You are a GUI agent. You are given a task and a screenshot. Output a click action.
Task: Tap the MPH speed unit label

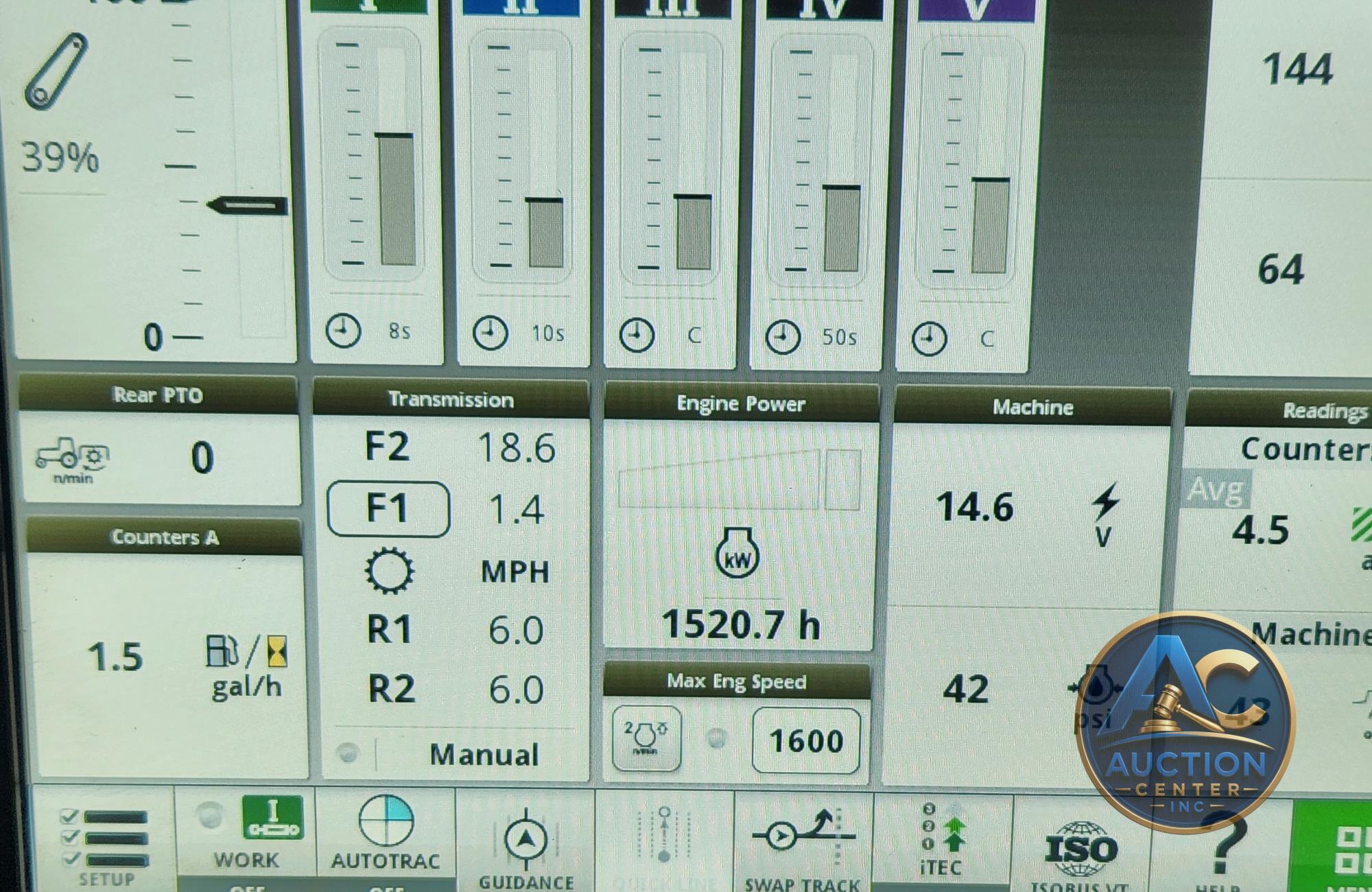tap(515, 571)
